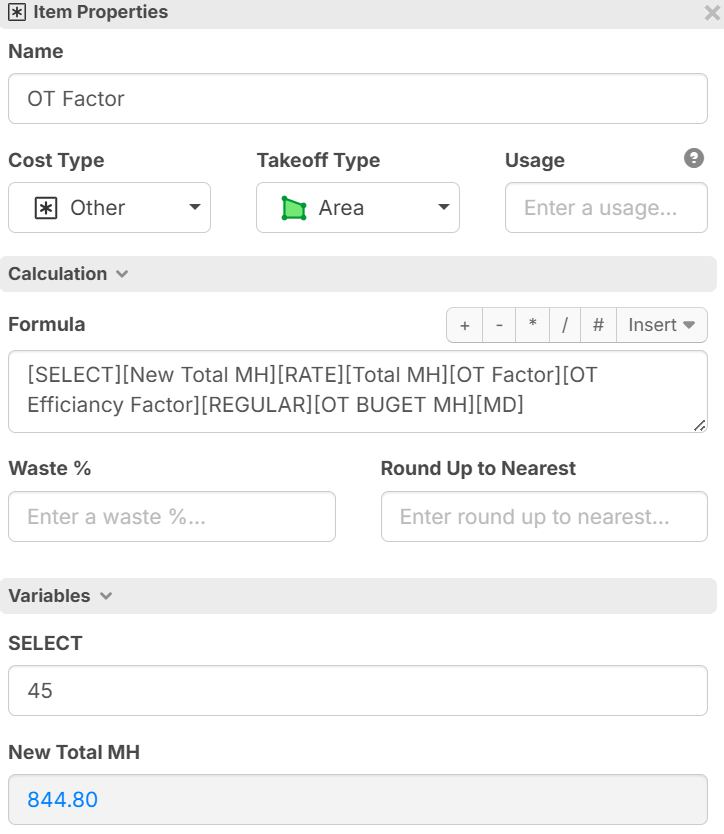The height and width of the screenshot is (834, 724).
Task: Click the Name text field
Action: [x=357, y=99]
